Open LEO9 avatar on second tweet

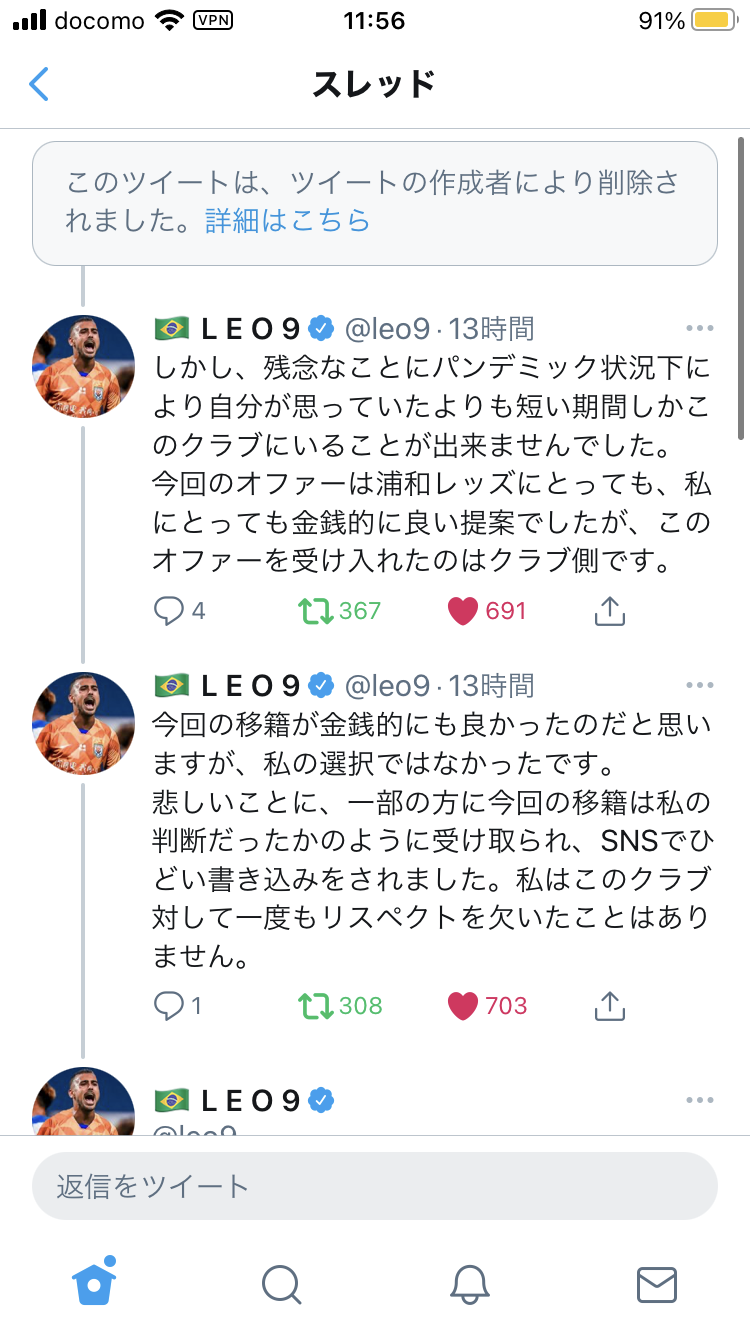coord(84,723)
